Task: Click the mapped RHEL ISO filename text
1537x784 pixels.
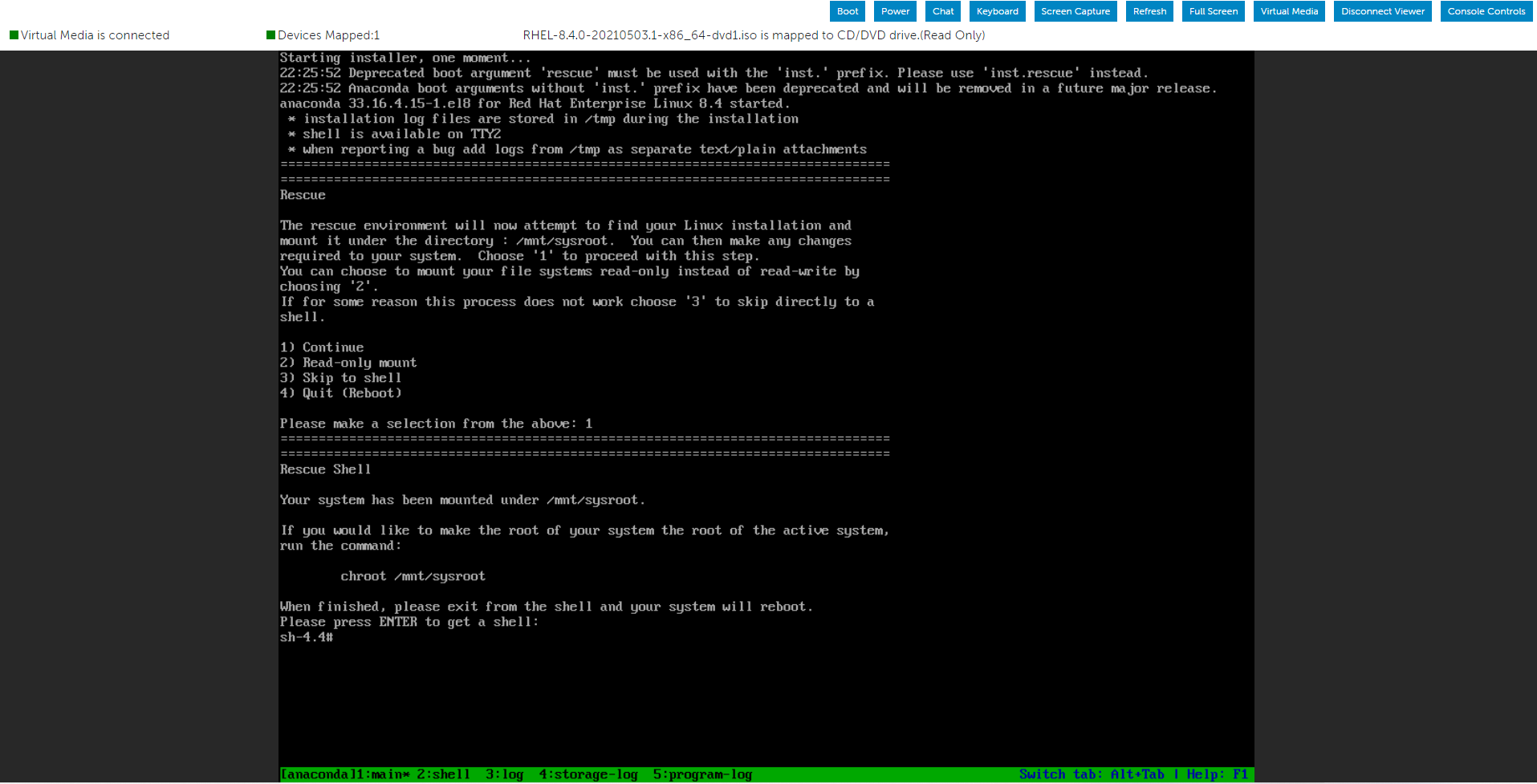Action: point(638,35)
